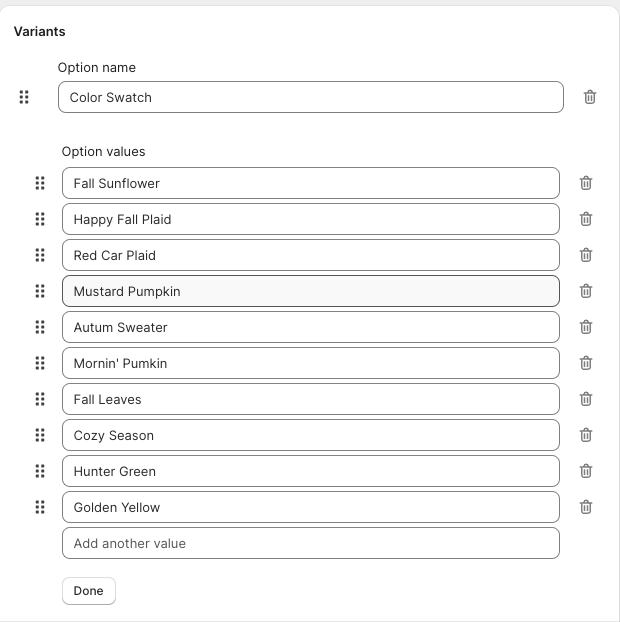Click drag handle for Hunter Green
The height and width of the screenshot is (622, 620).
coord(40,471)
